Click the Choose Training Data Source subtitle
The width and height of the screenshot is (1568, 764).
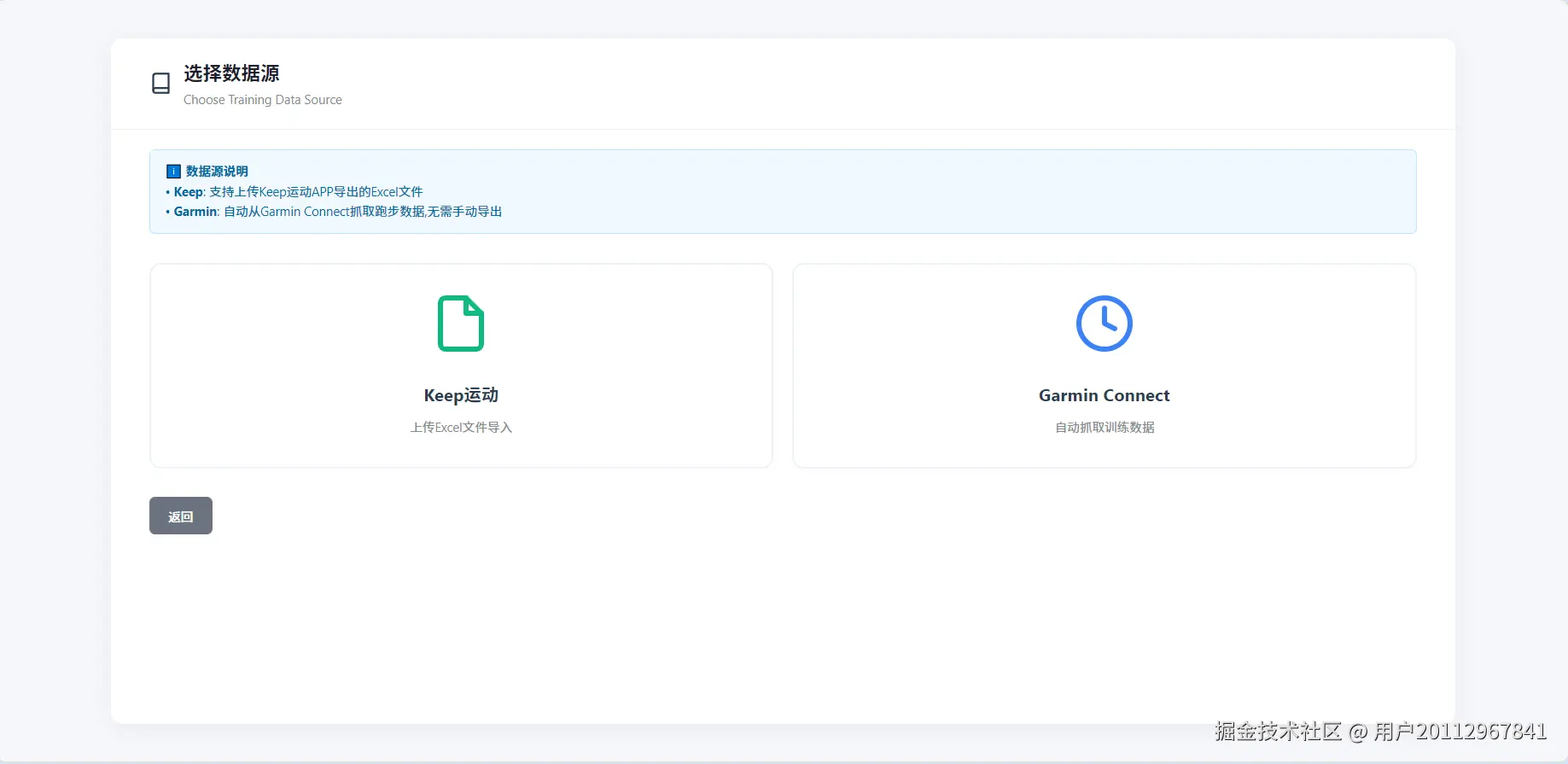263,100
